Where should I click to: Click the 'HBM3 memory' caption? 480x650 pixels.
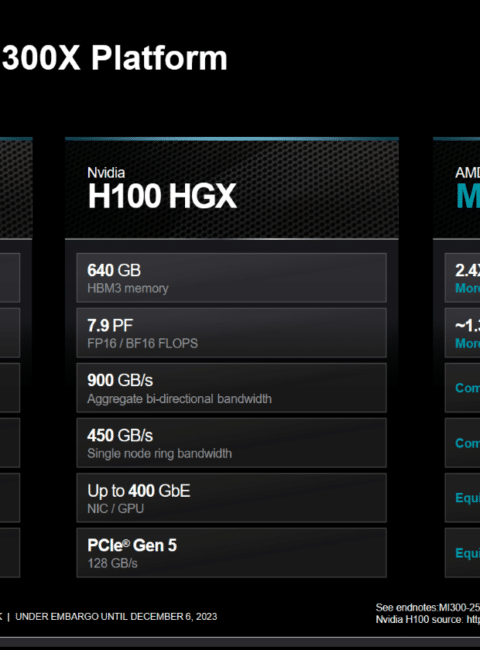tap(128, 288)
